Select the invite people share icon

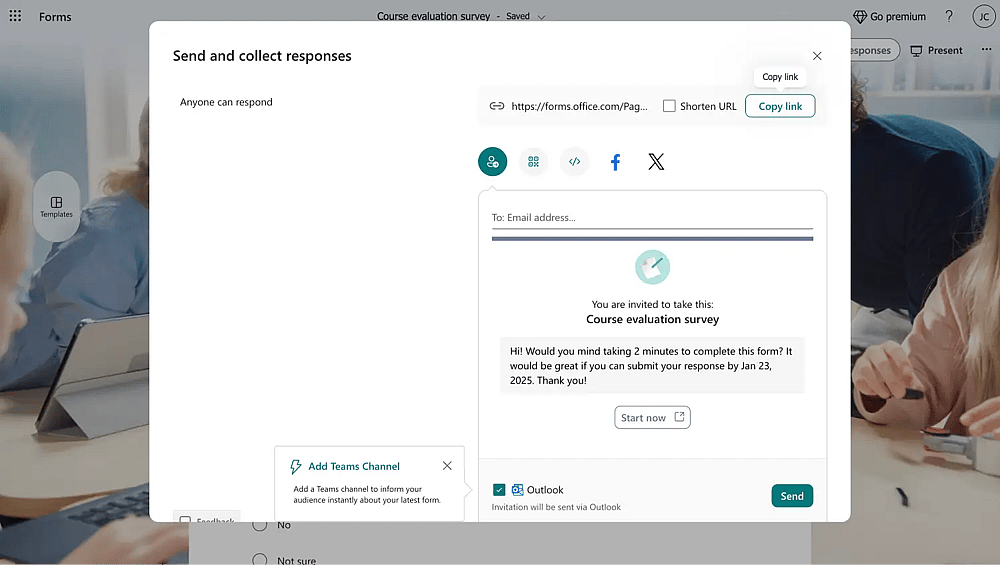pos(492,161)
